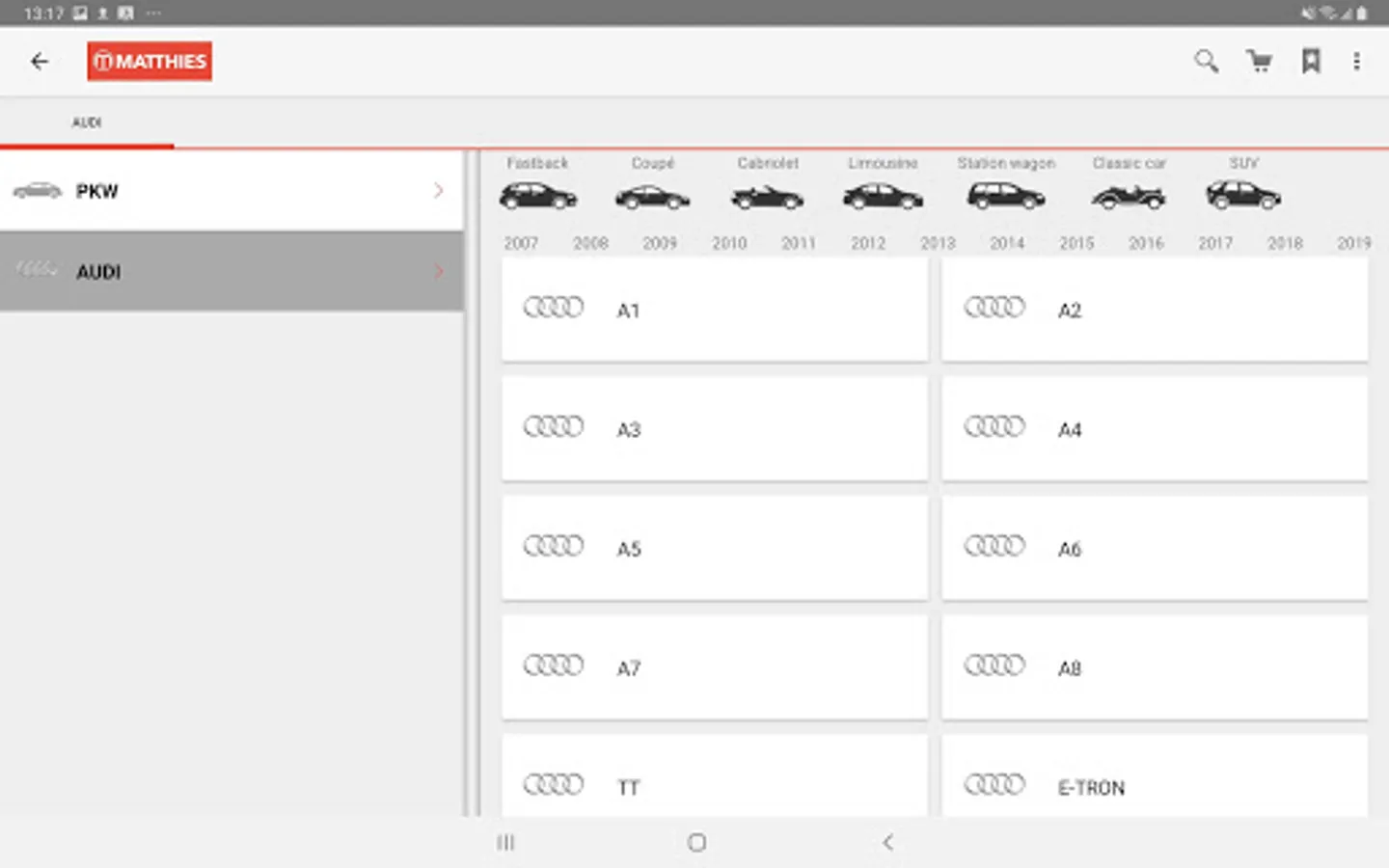Expand the PKW row chevron
This screenshot has height=868, width=1389.
439,191
